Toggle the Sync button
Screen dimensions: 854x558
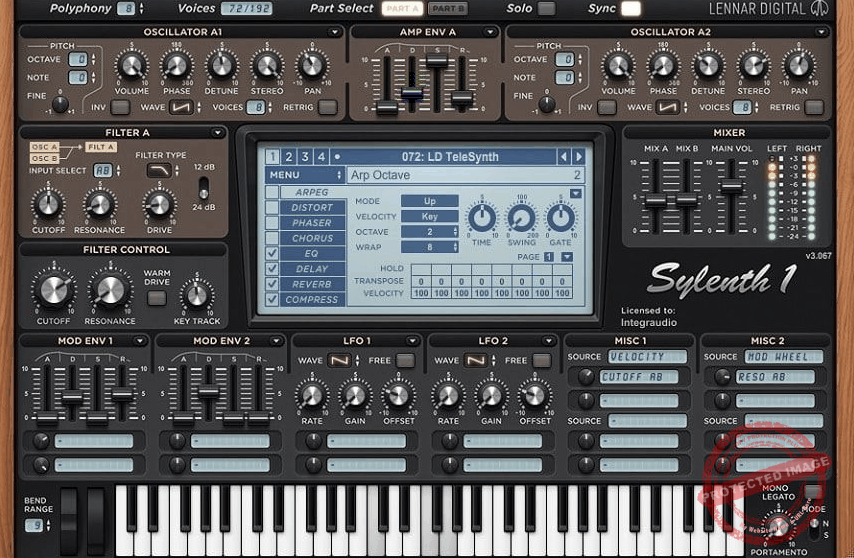(x=631, y=8)
